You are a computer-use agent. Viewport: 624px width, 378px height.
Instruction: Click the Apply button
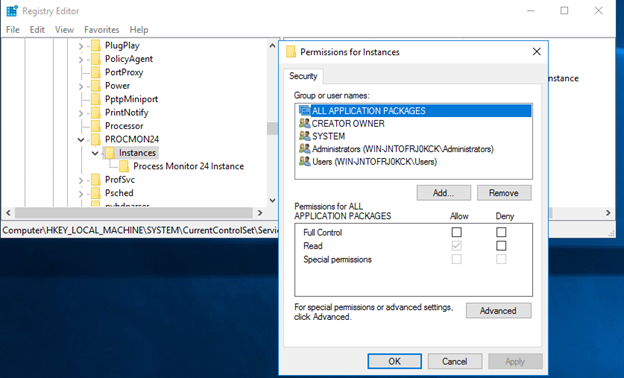point(515,361)
